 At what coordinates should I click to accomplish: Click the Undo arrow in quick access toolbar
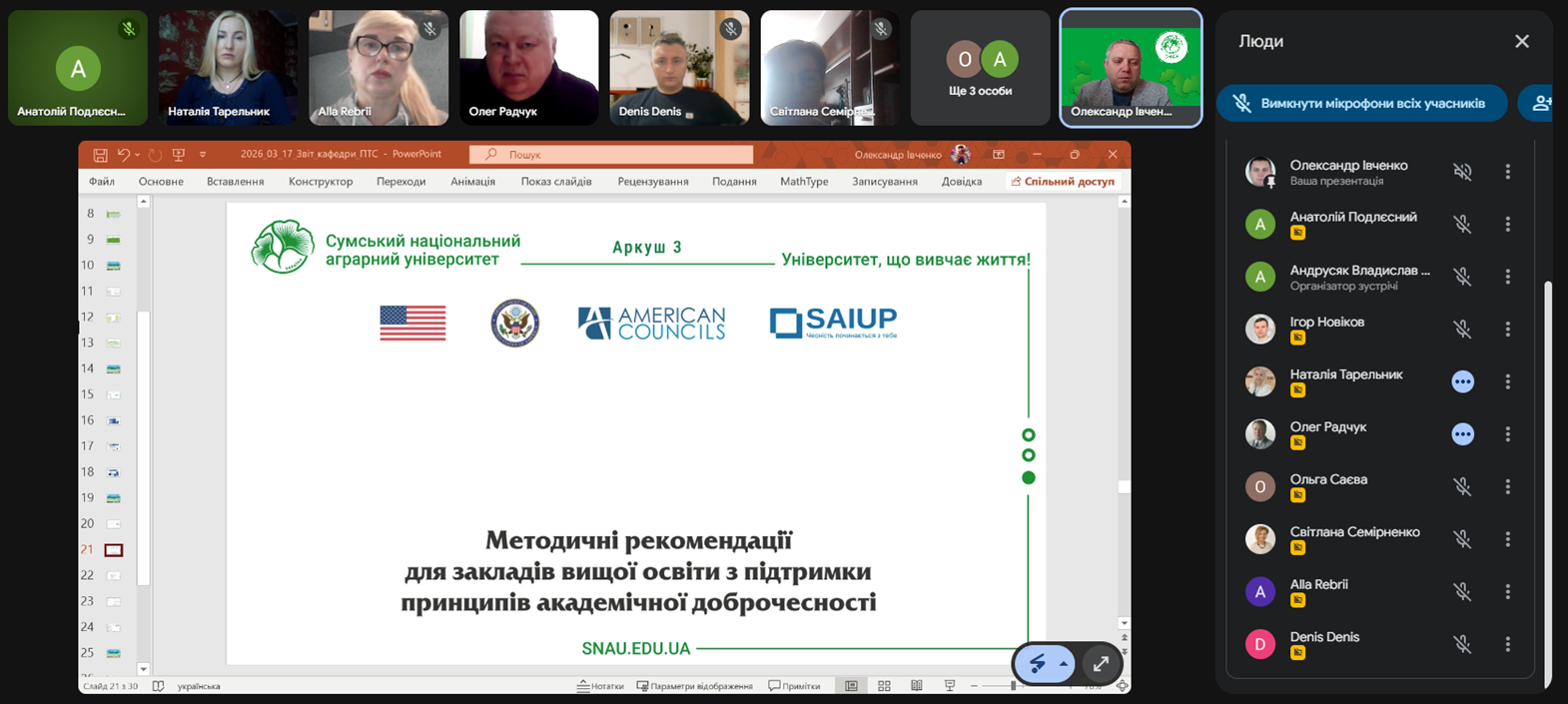pyautogui.click(x=123, y=155)
